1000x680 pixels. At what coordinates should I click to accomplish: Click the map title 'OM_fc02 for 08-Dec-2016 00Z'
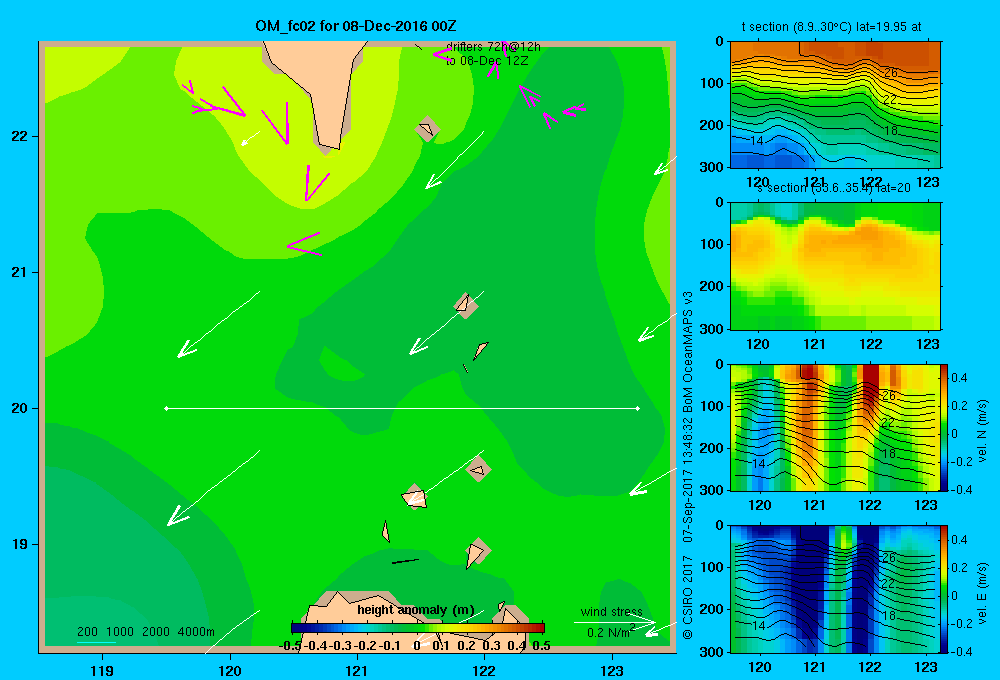356,26
